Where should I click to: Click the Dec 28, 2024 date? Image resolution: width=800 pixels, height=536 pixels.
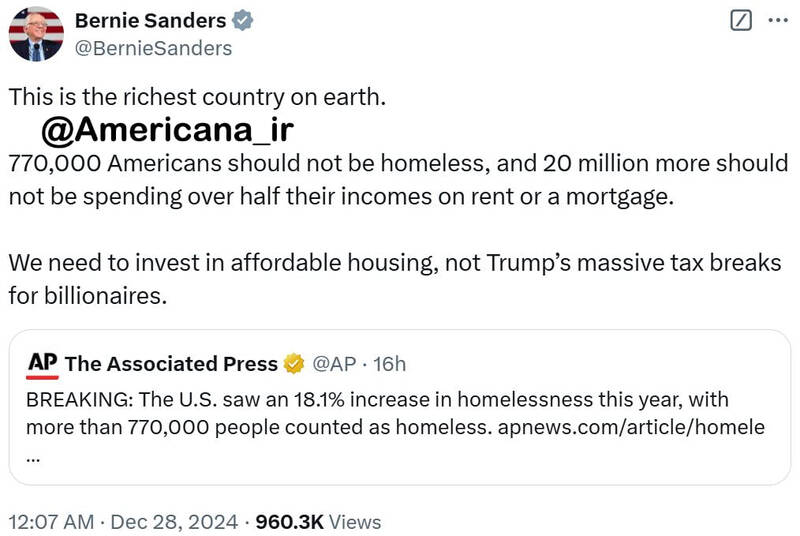(174, 521)
